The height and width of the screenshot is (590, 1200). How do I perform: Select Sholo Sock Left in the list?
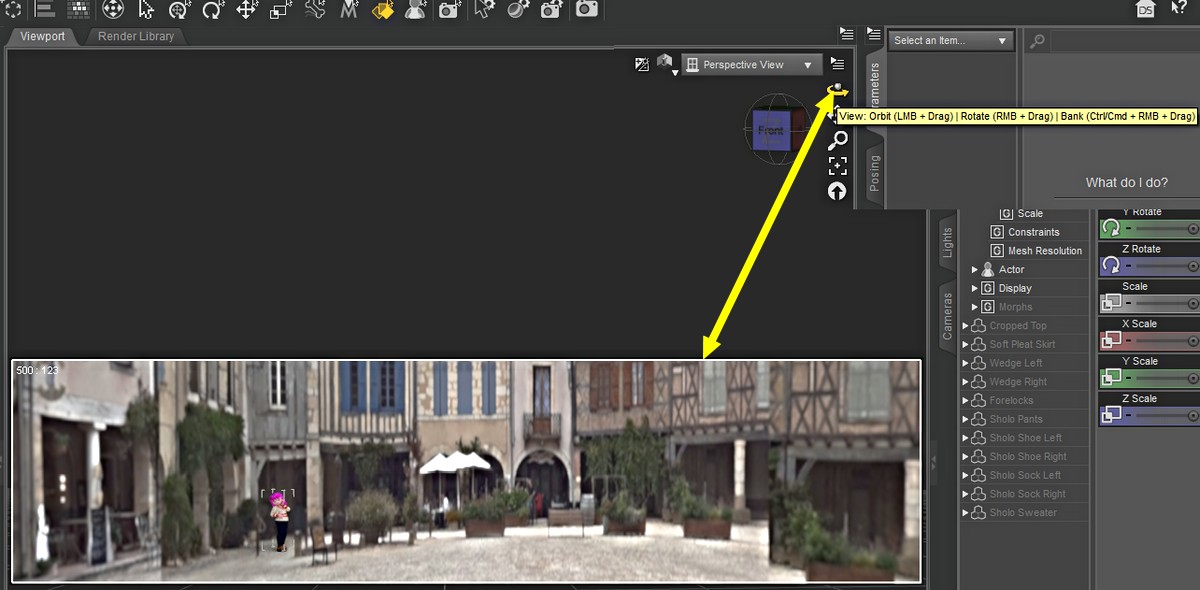[1025, 475]
